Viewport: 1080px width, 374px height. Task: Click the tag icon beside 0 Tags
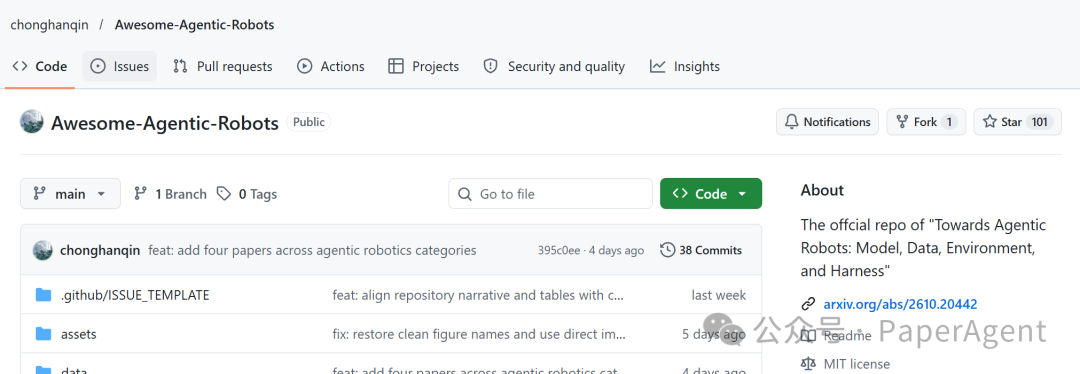(223, 194)
